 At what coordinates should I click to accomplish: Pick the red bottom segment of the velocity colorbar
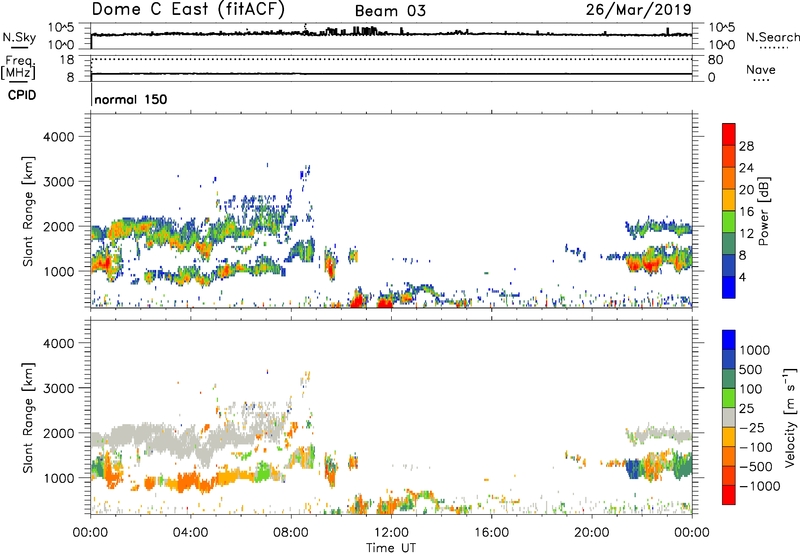point(729,495)
